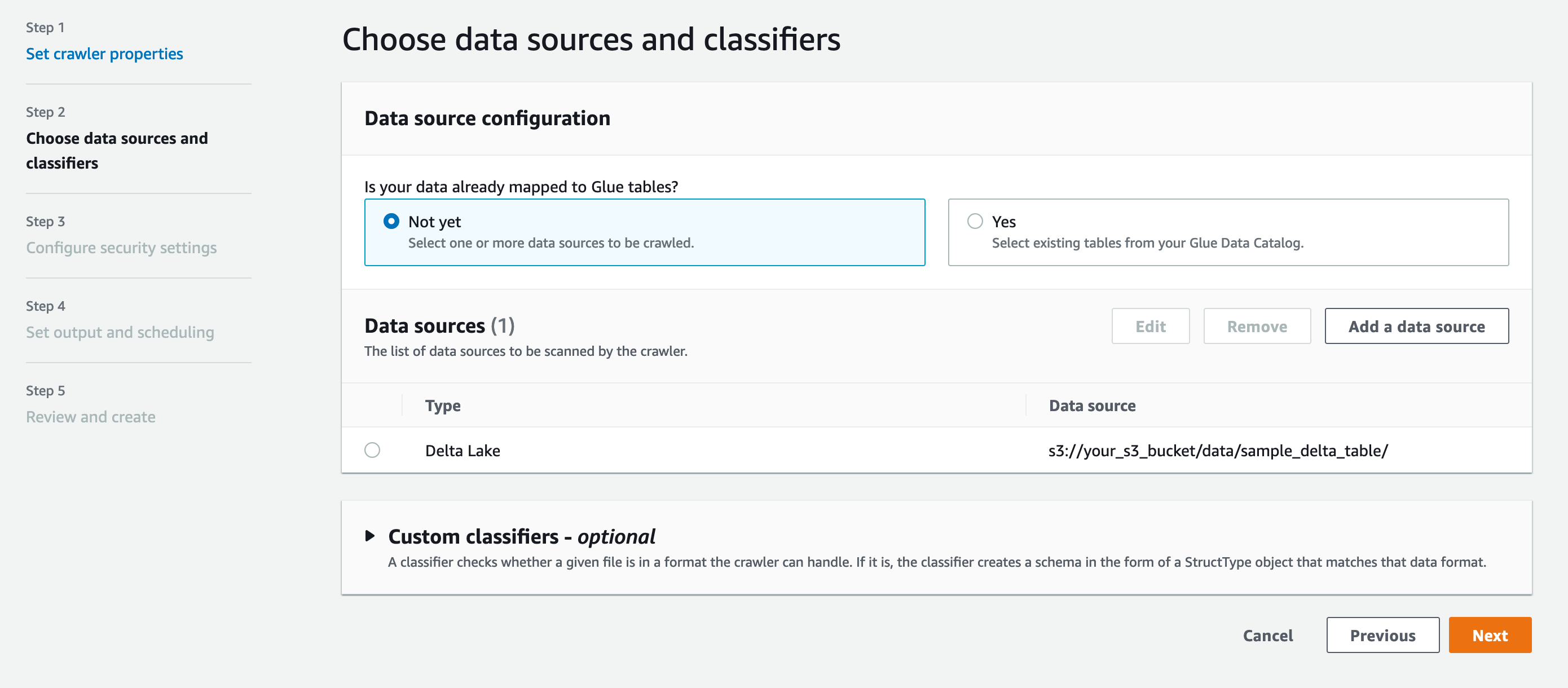The width and height of the screenshot is (1568, 688).
Task: Open Configure security settings step
Action: pyautogui.click(x=121, y=248)
